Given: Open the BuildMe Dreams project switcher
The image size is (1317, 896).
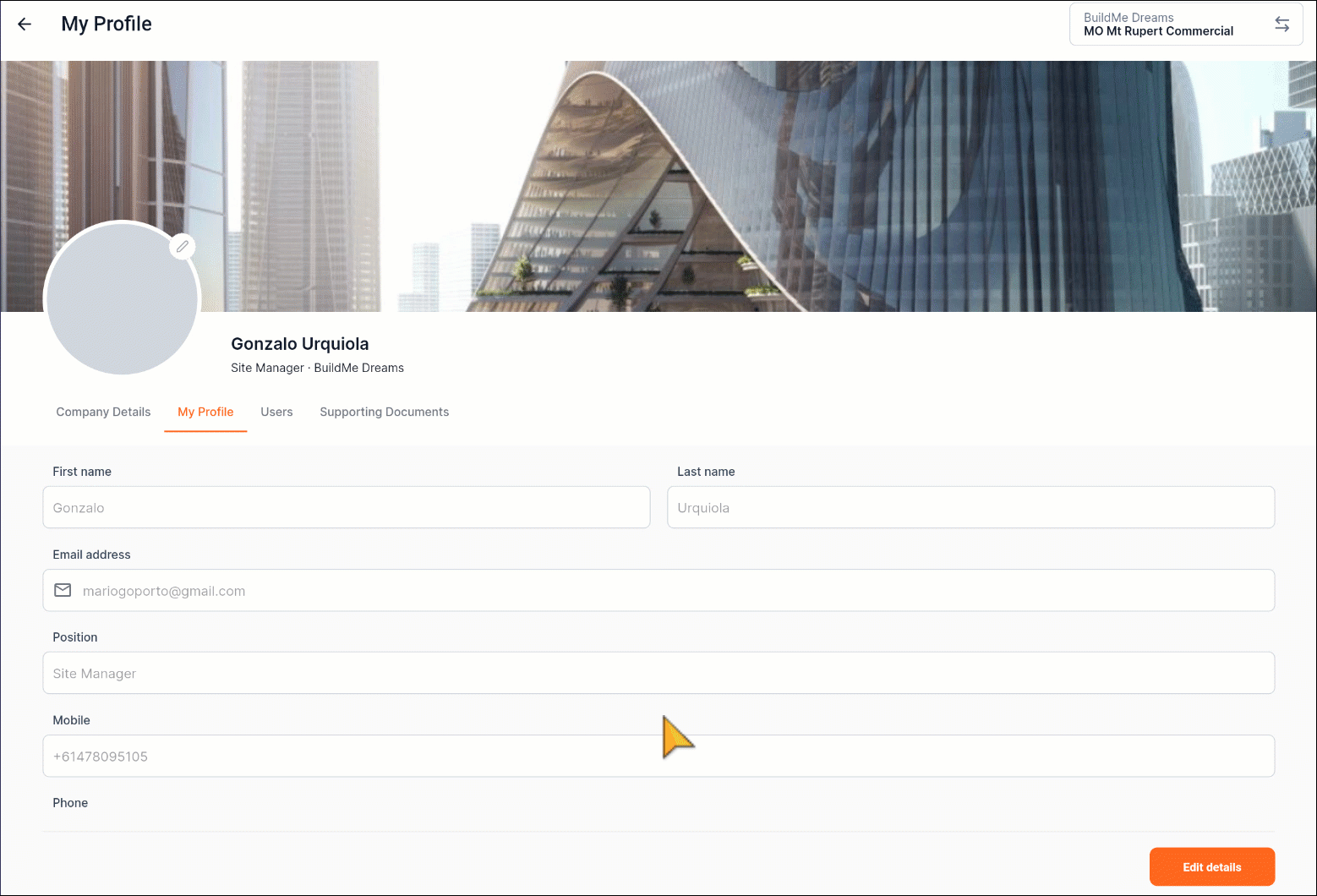Looking at the screenshot, I should pyautogui.click(x=1185, y=25).
